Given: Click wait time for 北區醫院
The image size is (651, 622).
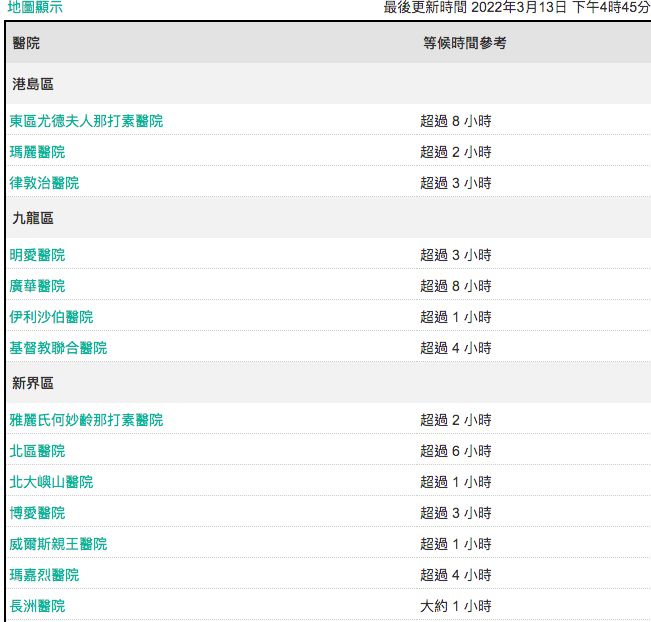Looking at the screenshot, I should [x=456, y=451].
